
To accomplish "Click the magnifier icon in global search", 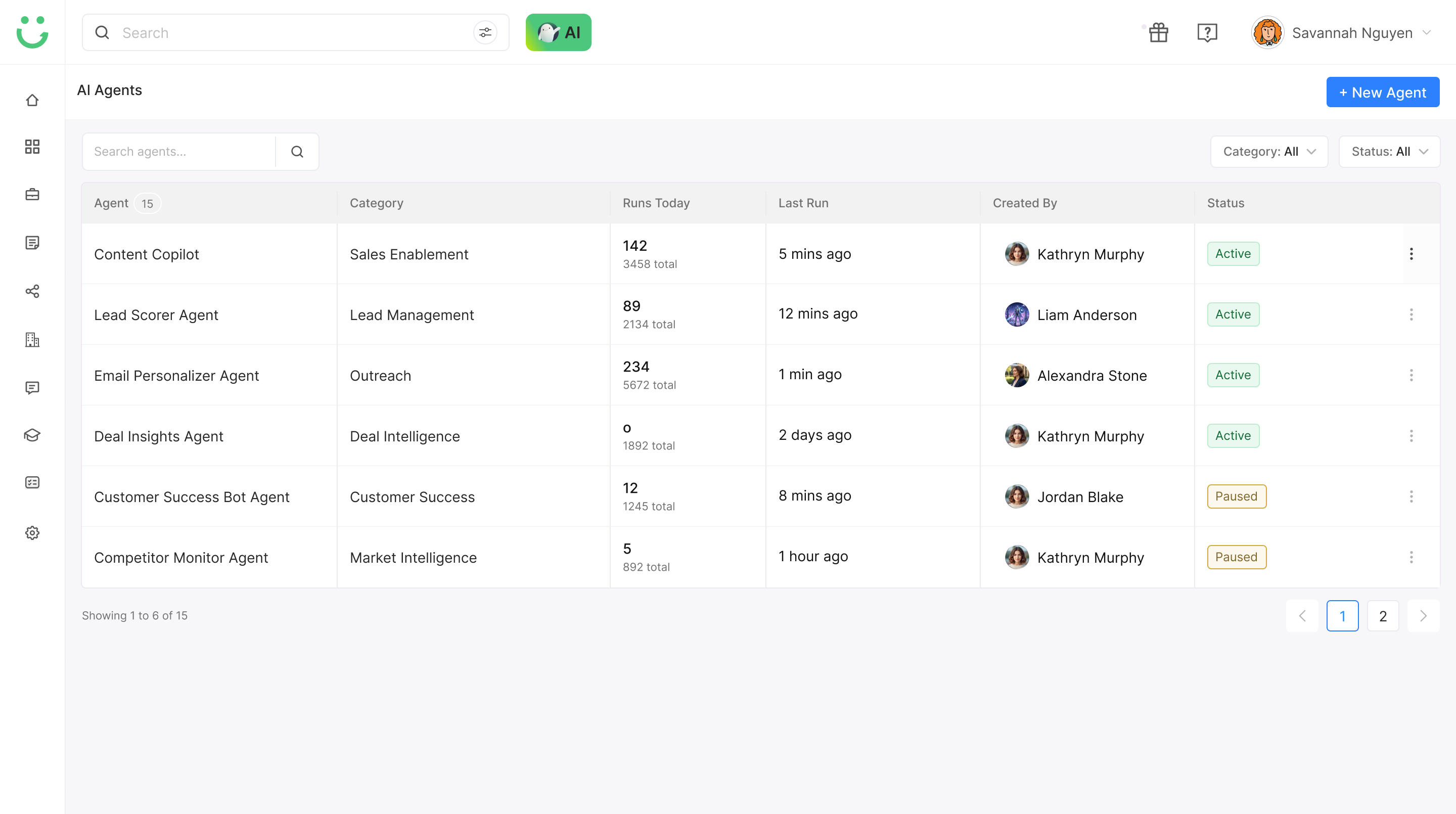I will pyautogui.click(x=102, y=32).
